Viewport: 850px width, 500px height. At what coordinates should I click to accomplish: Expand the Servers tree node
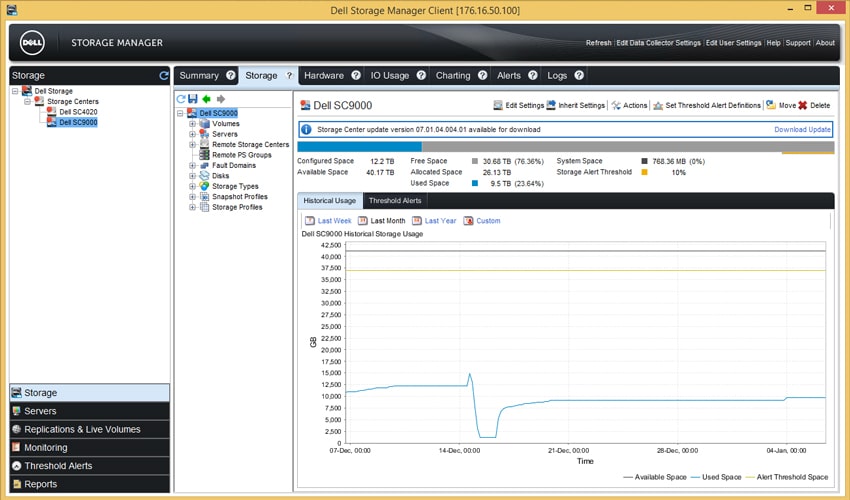pyautogui.click(x=192, y=134)
